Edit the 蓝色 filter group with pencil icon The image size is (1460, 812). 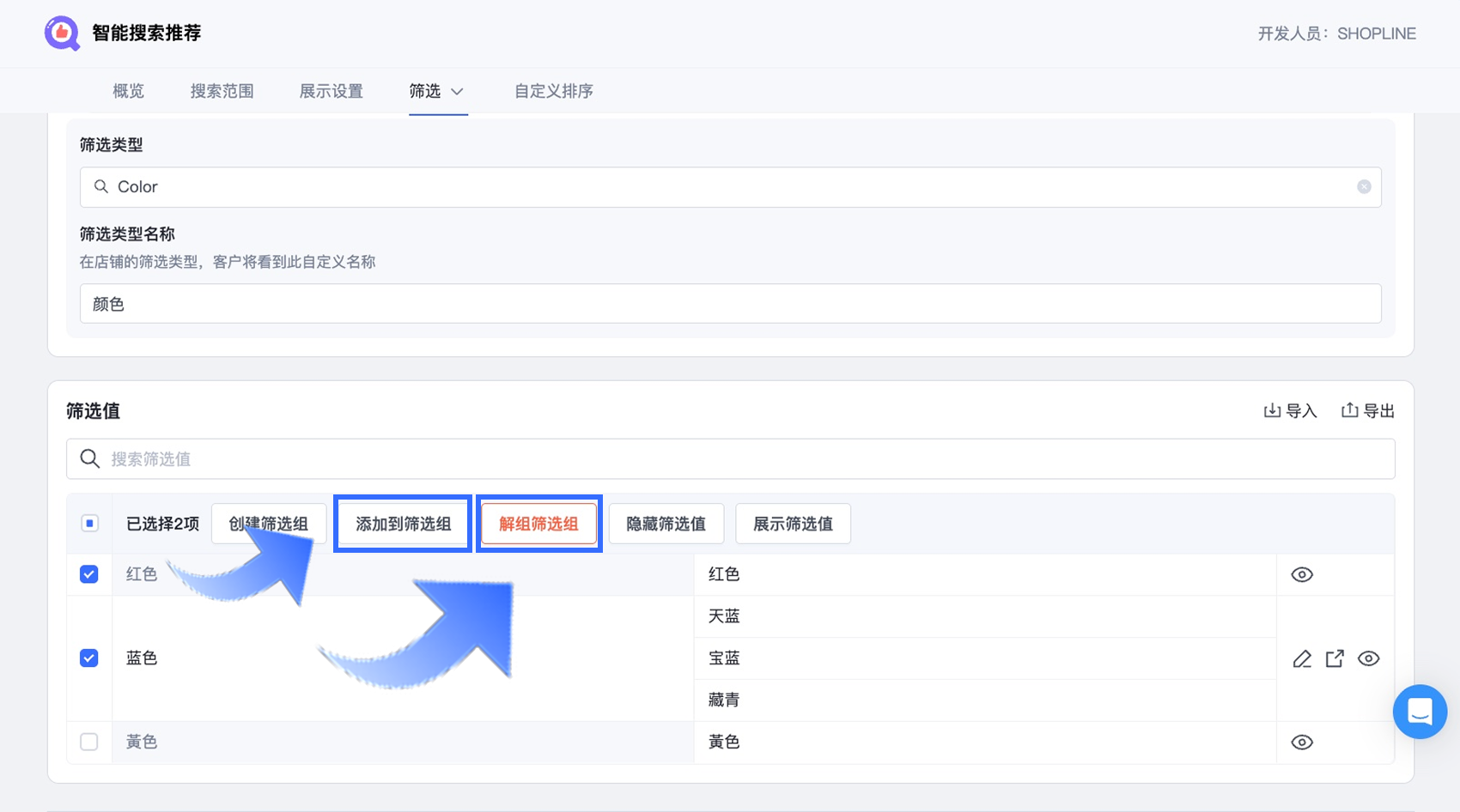point(1302,658)
